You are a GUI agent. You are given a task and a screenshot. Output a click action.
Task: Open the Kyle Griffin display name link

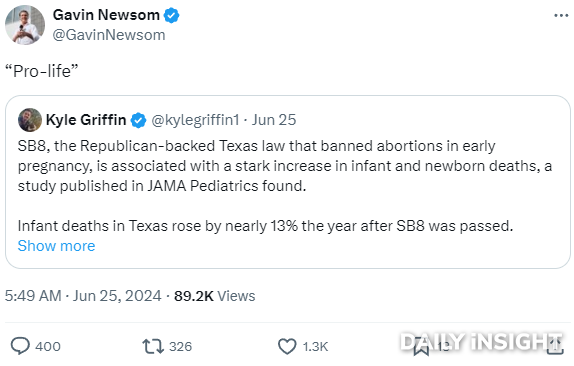pyautogui.click(x=86, y=120)
